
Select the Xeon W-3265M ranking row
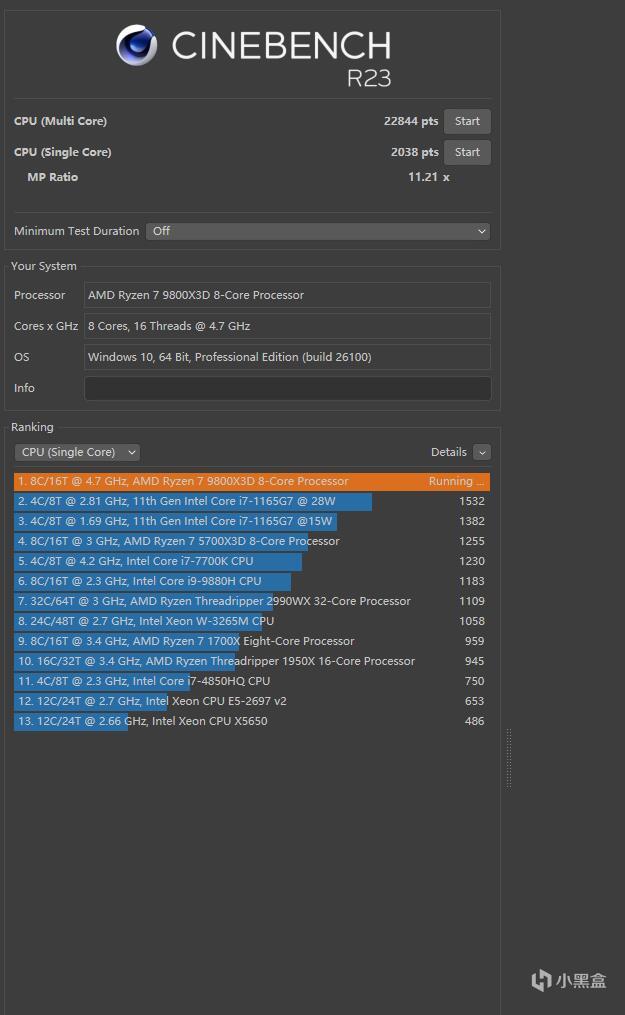[x=252, y=621]
